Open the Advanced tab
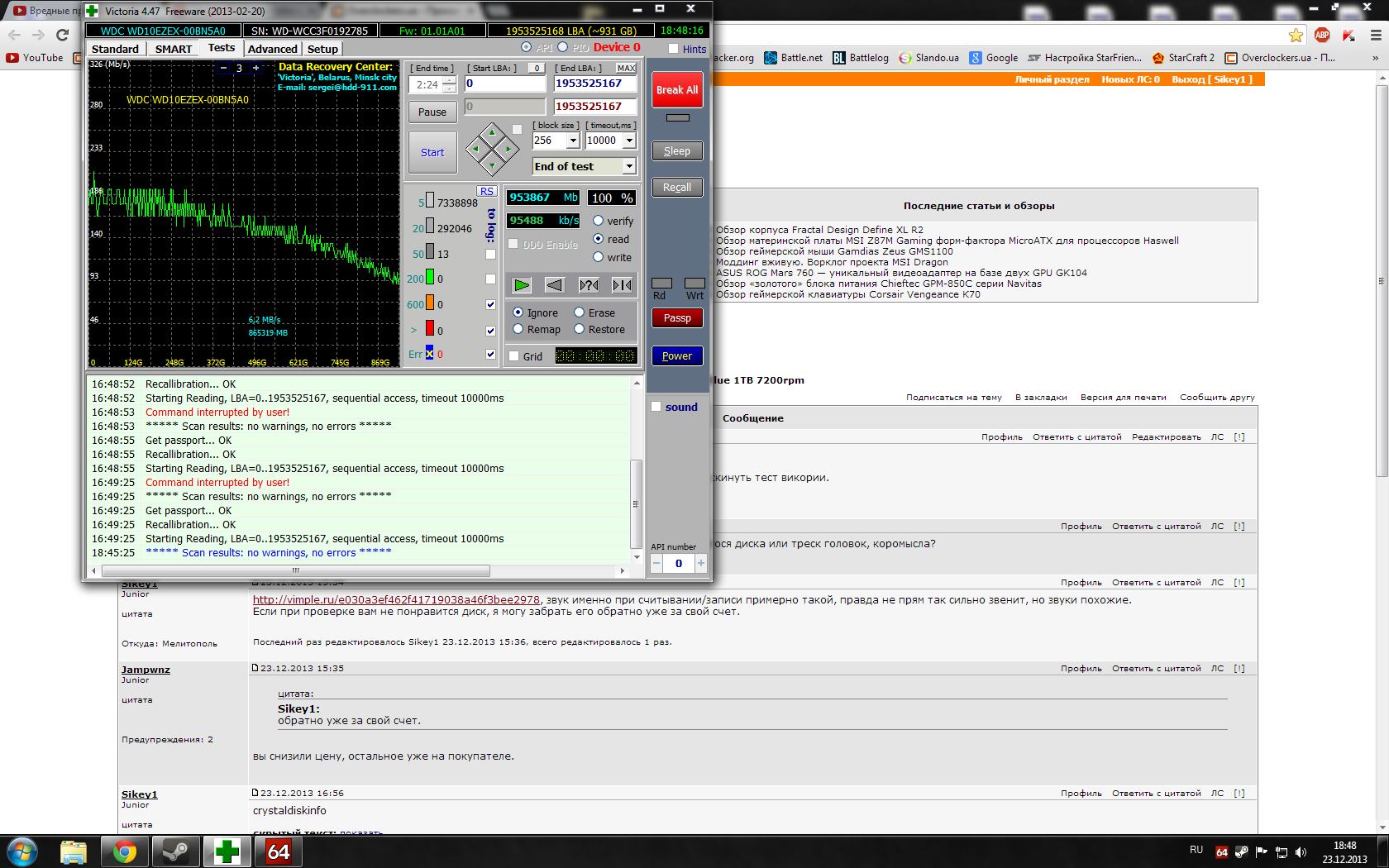Viewport: 1389px width, 868px height. pos(272,49)
